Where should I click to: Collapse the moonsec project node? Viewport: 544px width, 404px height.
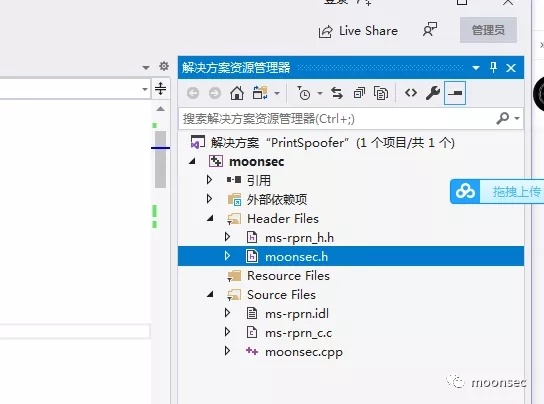pos(192,161)
